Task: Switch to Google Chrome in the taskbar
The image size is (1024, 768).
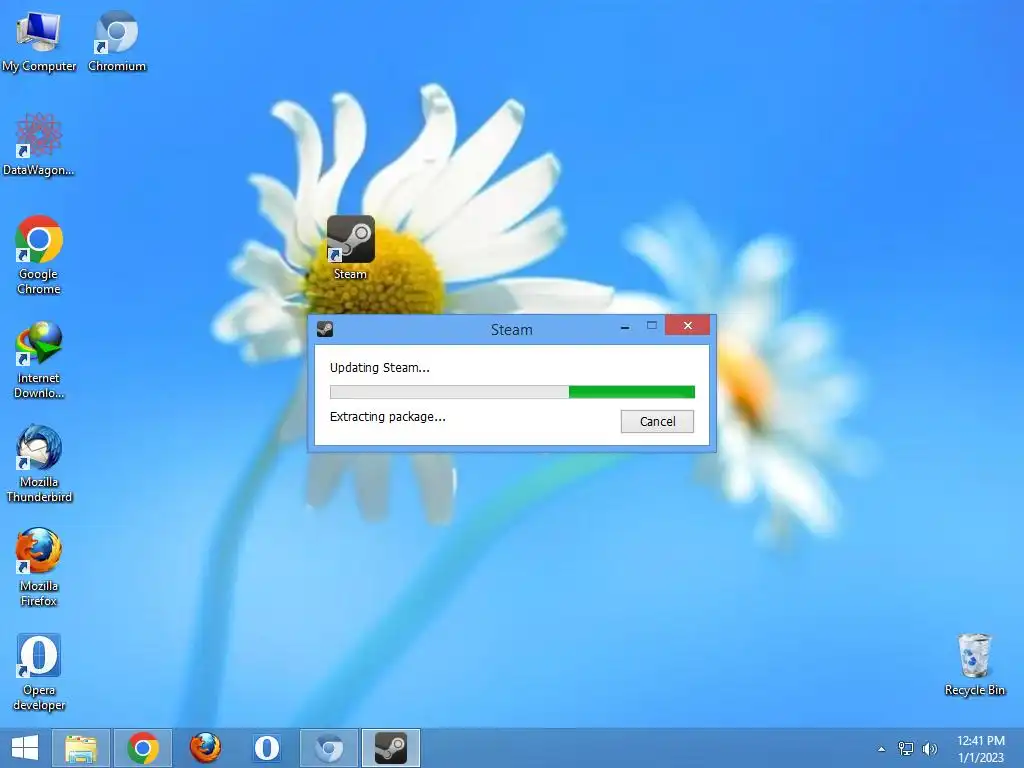Action: [143, 748]
